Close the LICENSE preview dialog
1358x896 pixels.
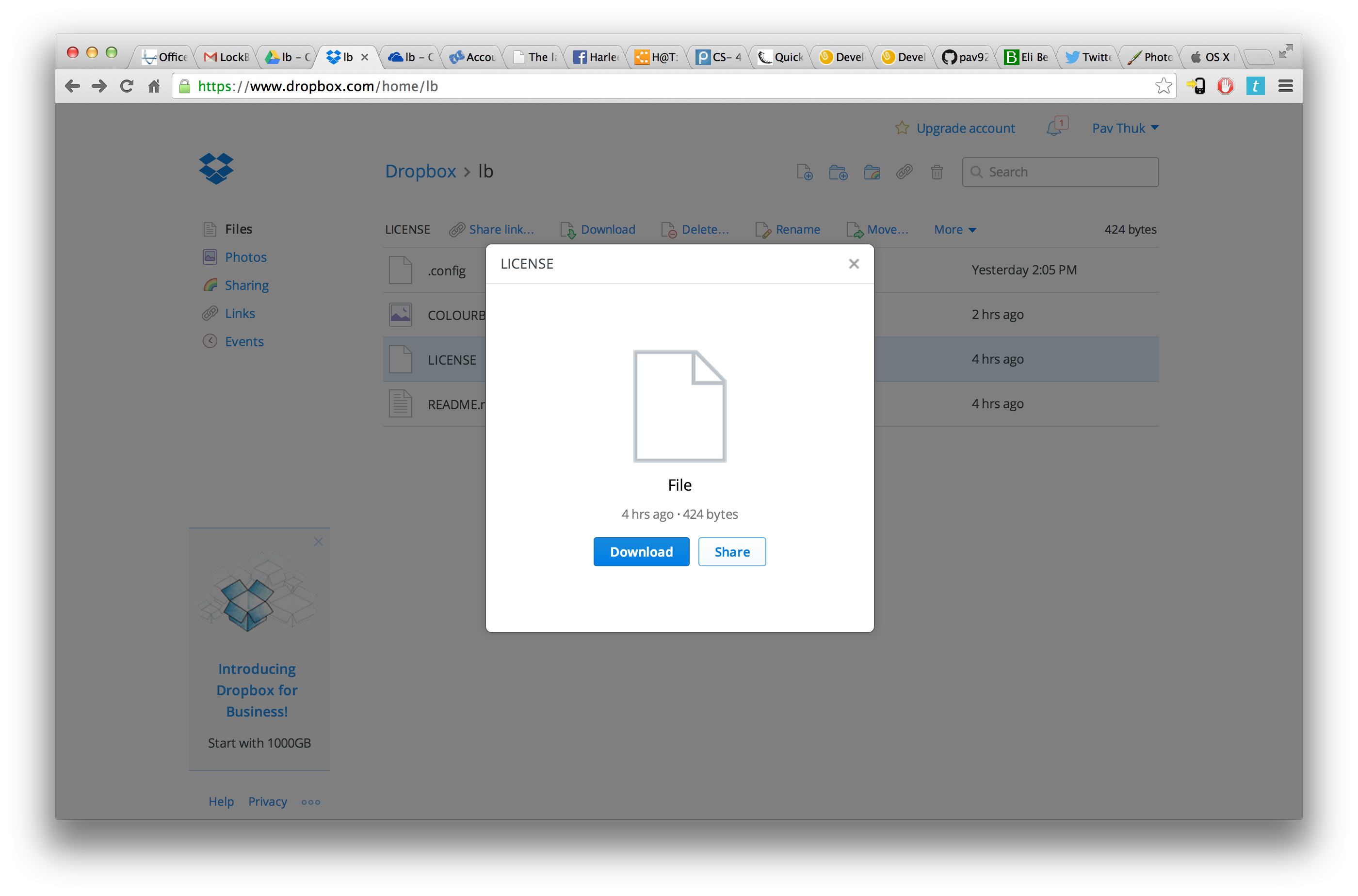click(x=853, y=264)
